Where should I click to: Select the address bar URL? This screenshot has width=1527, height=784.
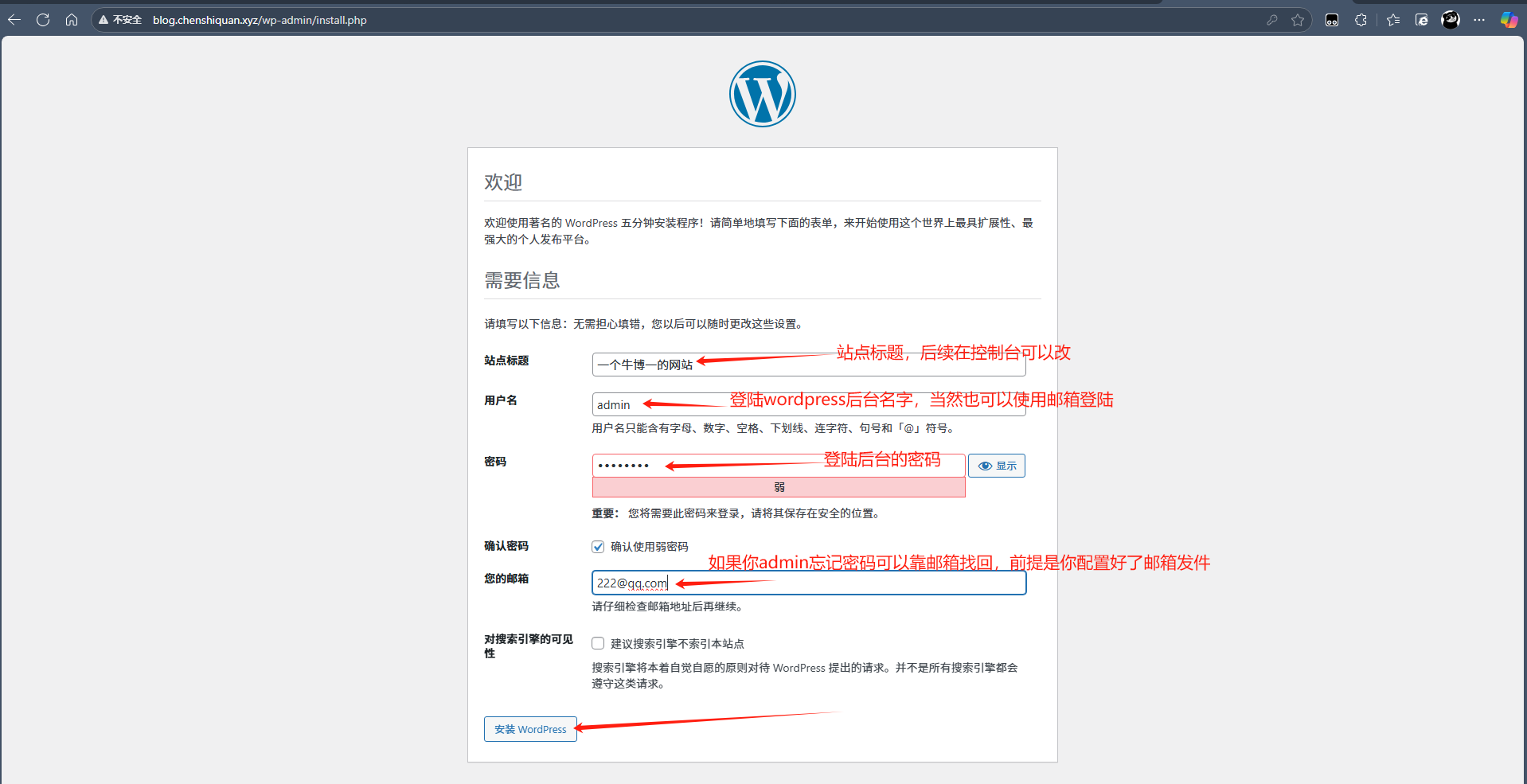tap(260, 20)
